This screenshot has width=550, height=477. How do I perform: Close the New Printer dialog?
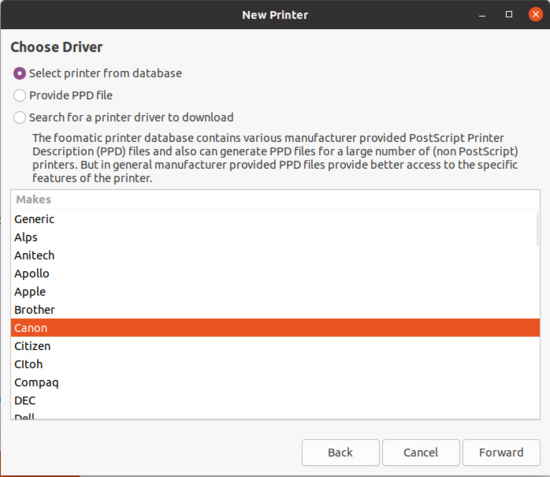coord(536,14)
